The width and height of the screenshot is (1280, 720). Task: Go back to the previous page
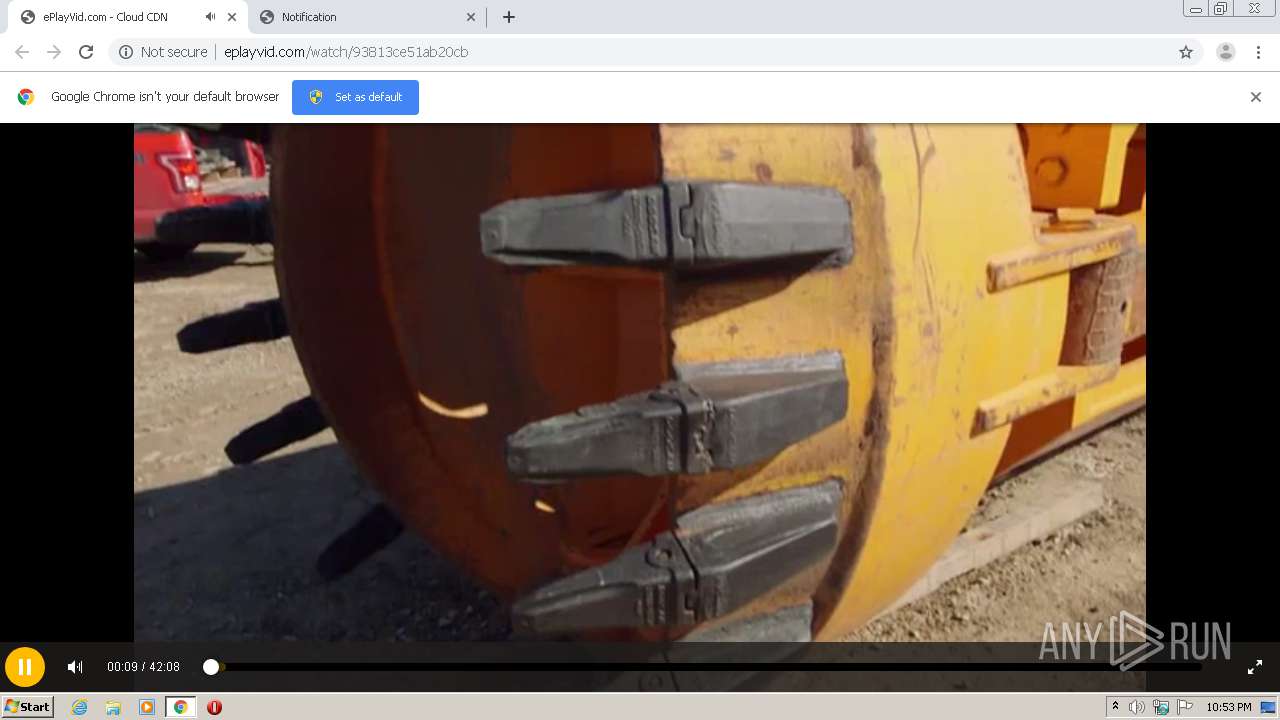click(22, 52)
